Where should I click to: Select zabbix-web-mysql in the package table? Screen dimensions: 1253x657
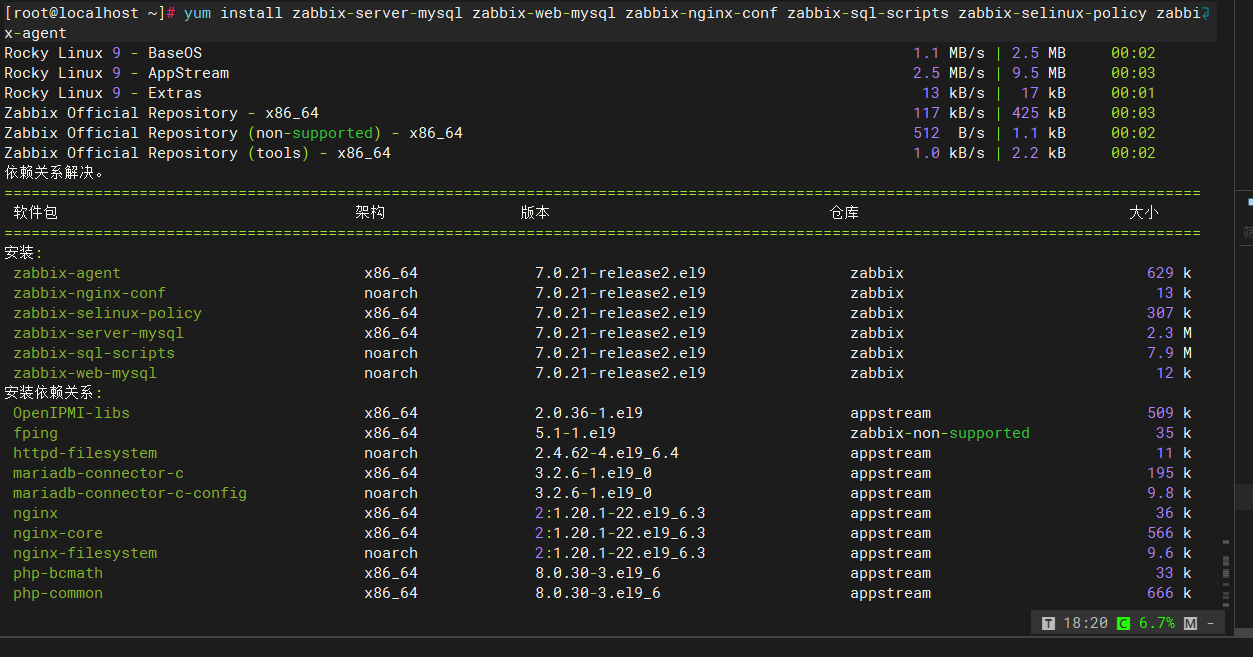pos(85,373)
